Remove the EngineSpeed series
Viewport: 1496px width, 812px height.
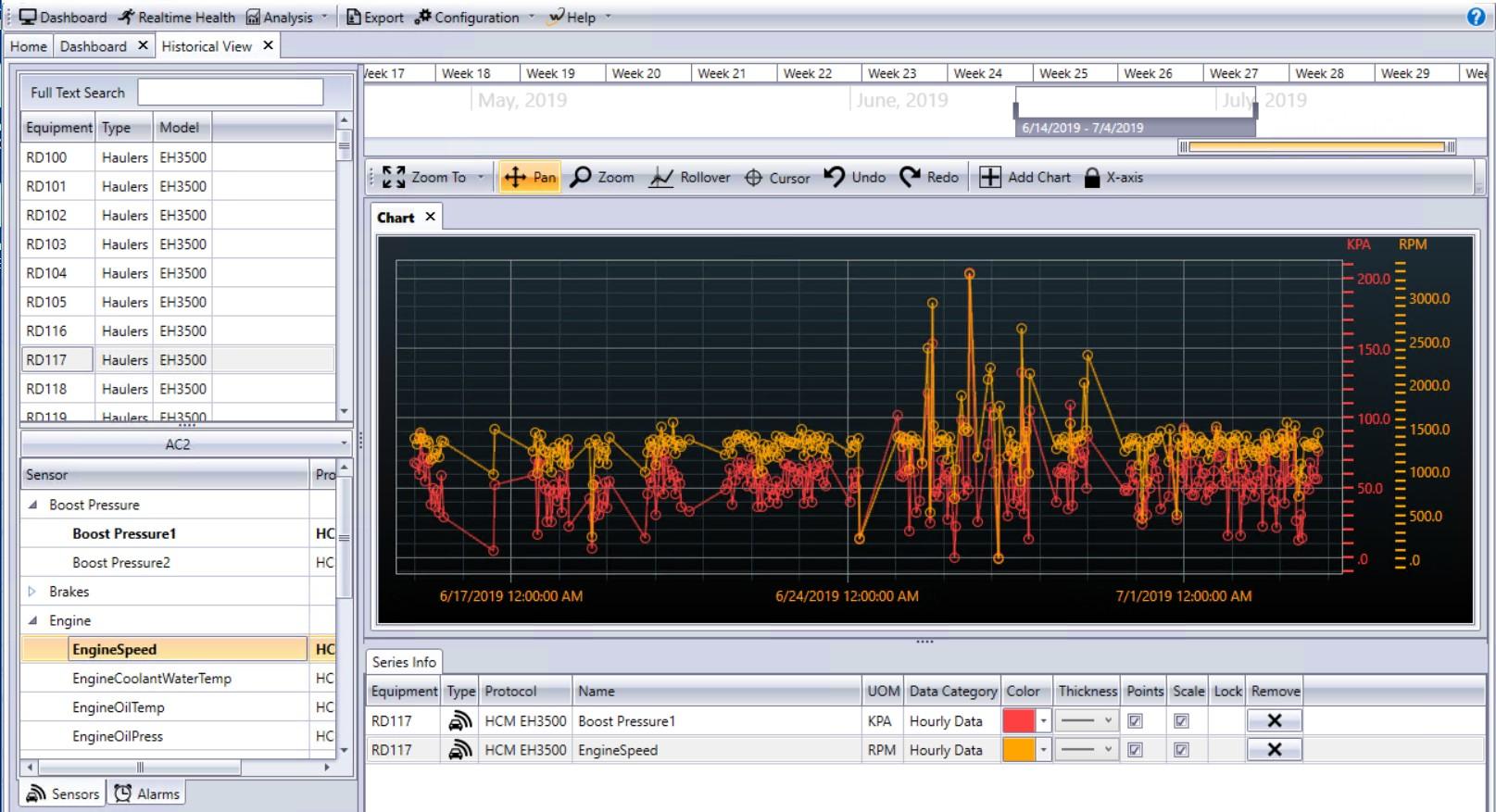1274,750
